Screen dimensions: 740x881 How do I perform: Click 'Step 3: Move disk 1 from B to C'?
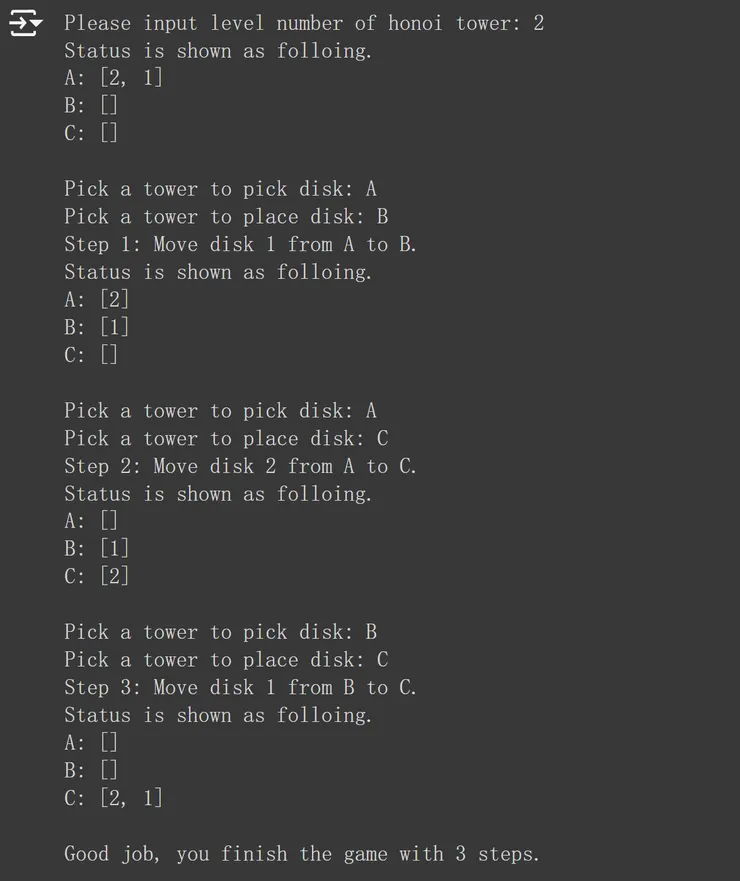(x=240, y=688)
